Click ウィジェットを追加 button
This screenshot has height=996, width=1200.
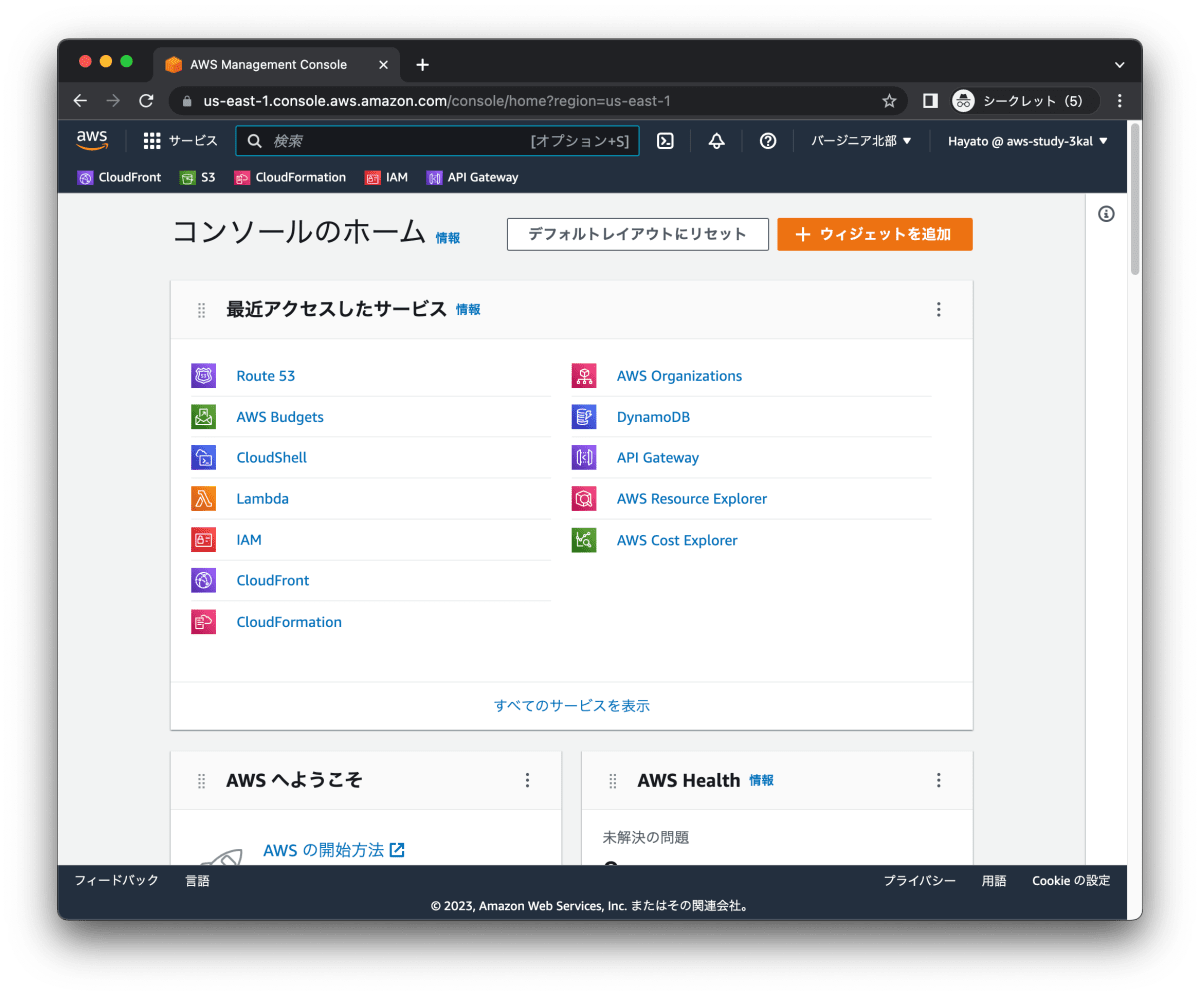tap(875, 234)
